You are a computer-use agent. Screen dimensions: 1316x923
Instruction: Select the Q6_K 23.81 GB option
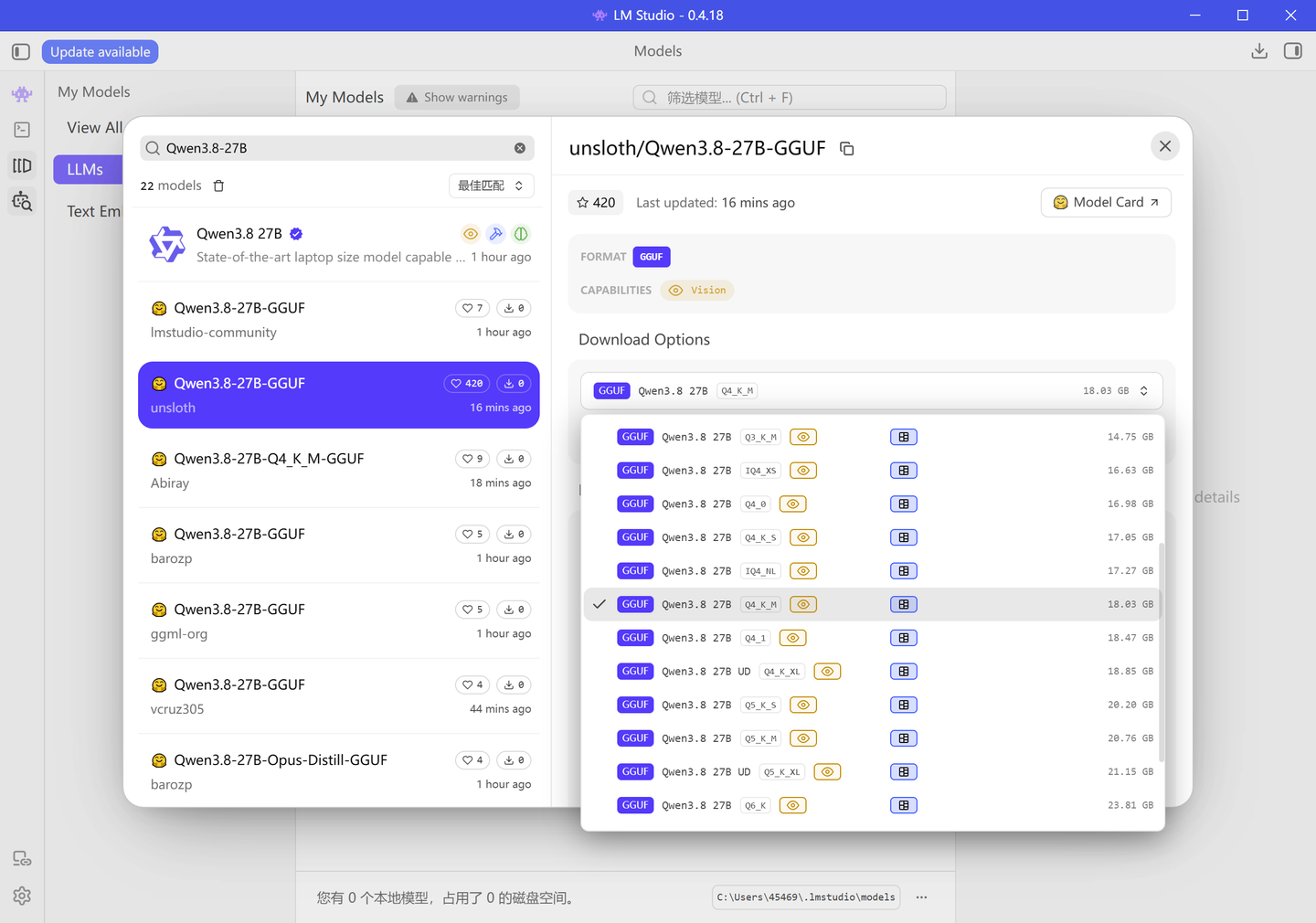pos(872,806)
